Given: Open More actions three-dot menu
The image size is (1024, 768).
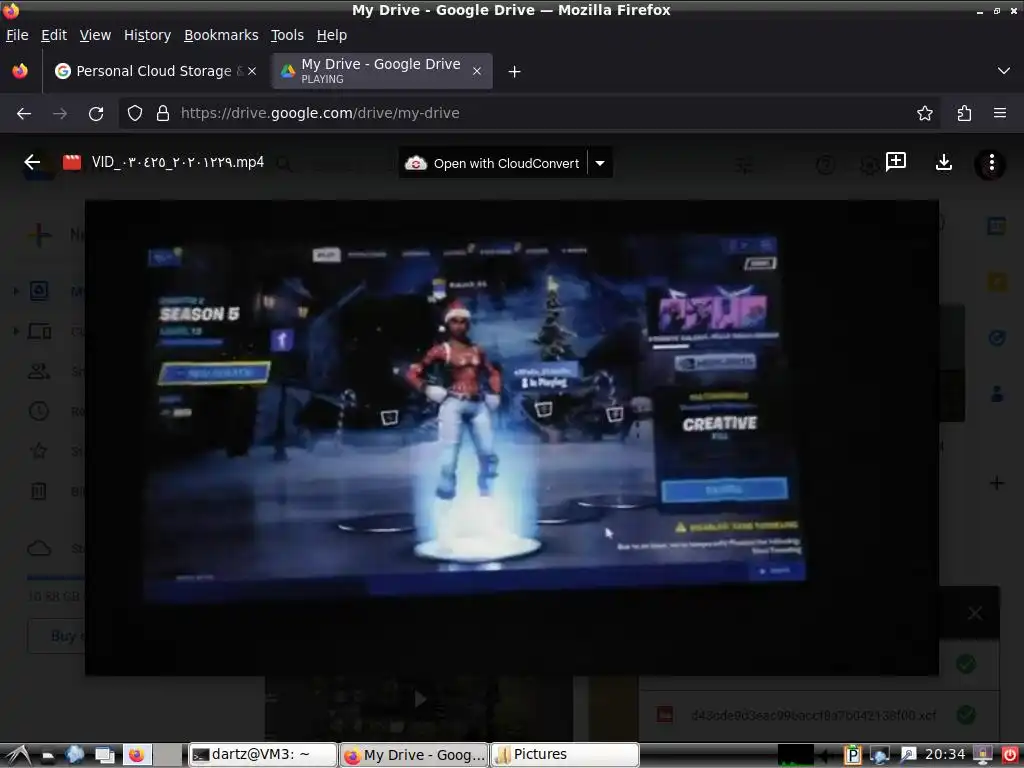Looking at the screenshot, I should tap(991, 163).
